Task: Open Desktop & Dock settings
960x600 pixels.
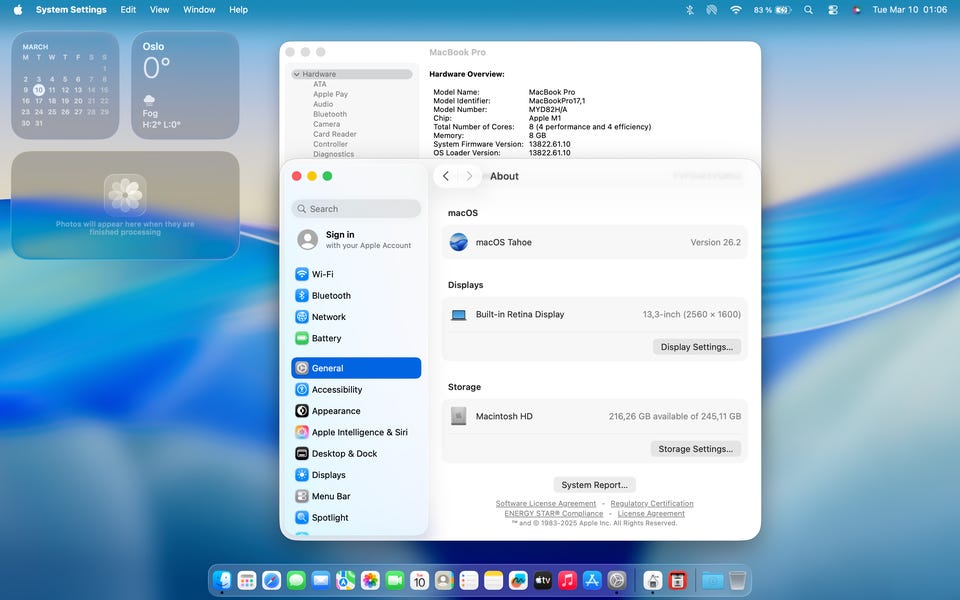Action: tap(344, 454)
